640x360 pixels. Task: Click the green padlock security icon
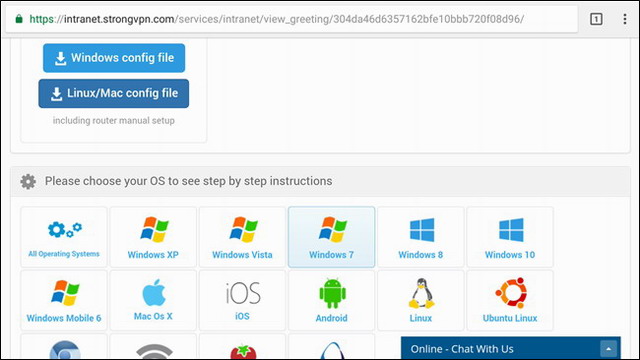coord(19,19)
